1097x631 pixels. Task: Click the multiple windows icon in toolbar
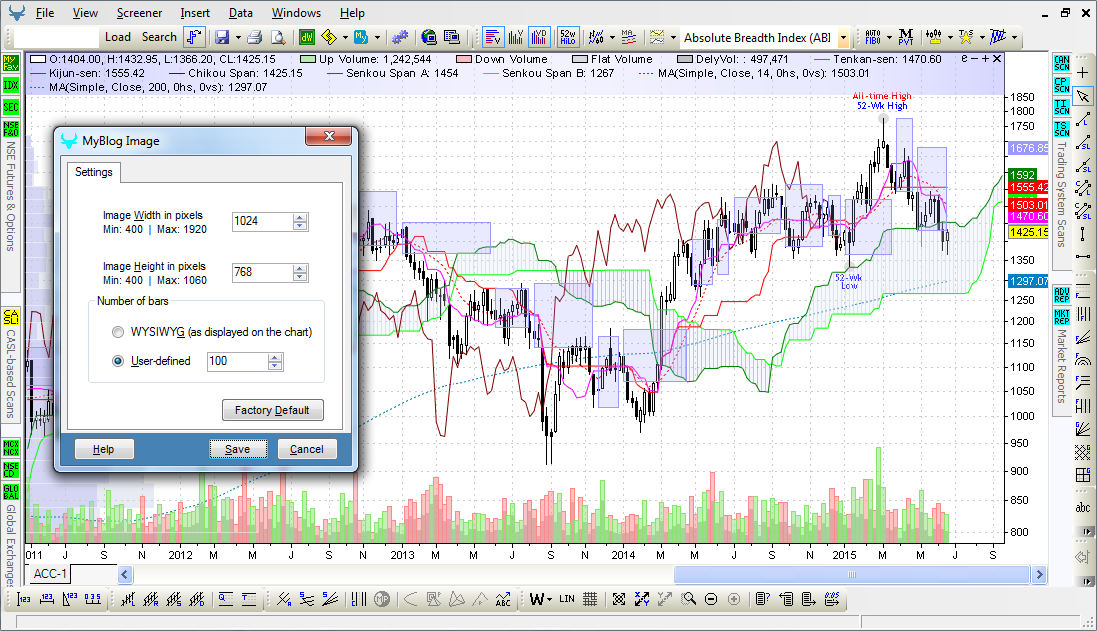452,37
